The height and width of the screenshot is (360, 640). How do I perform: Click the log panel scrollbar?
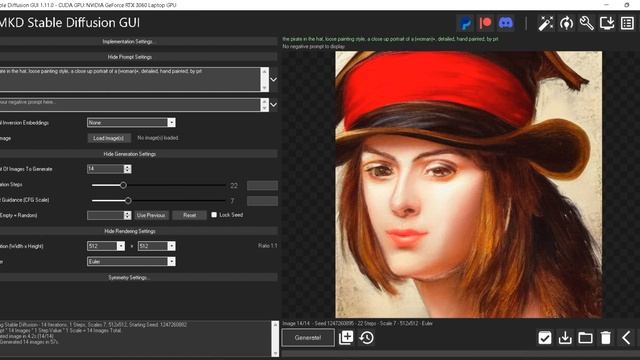click(x=276, y=339)
